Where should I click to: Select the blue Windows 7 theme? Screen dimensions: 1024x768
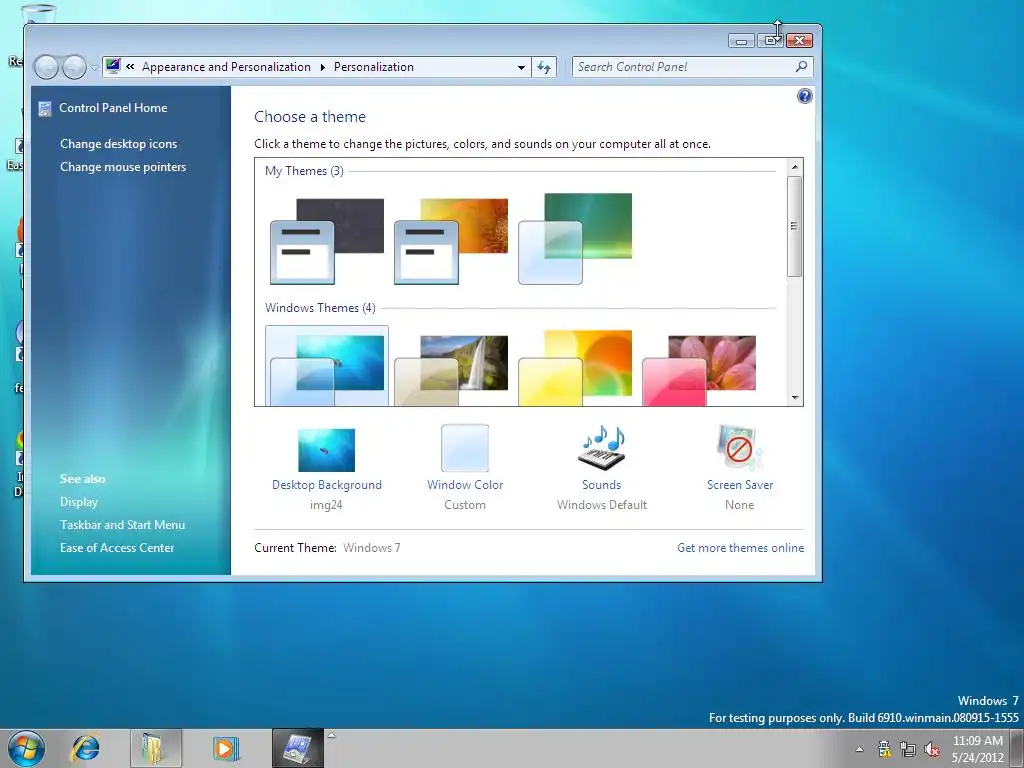point(327,367)
